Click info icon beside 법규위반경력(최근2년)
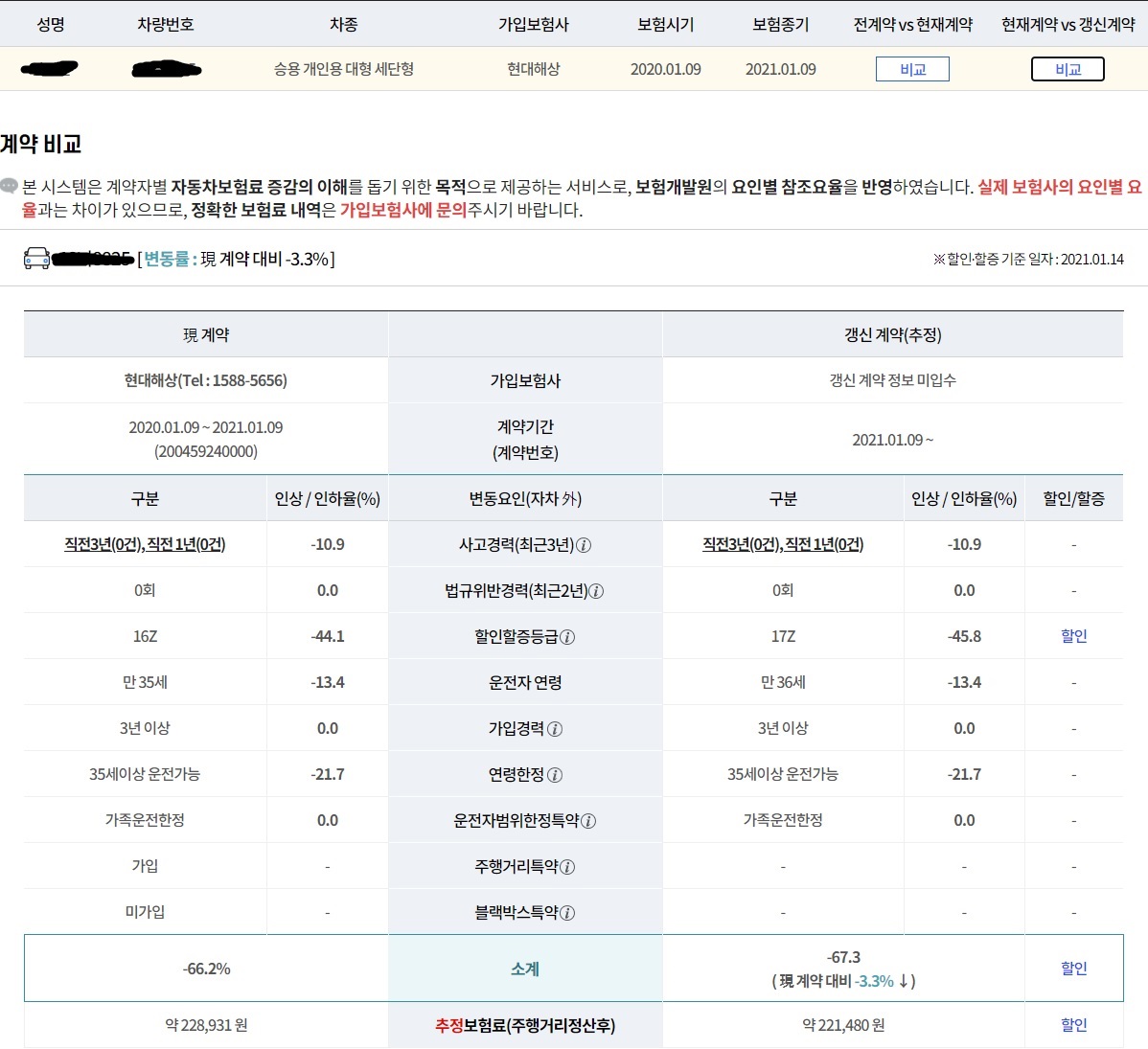This screenshot has height=1049, width=1148. [596, 591]
